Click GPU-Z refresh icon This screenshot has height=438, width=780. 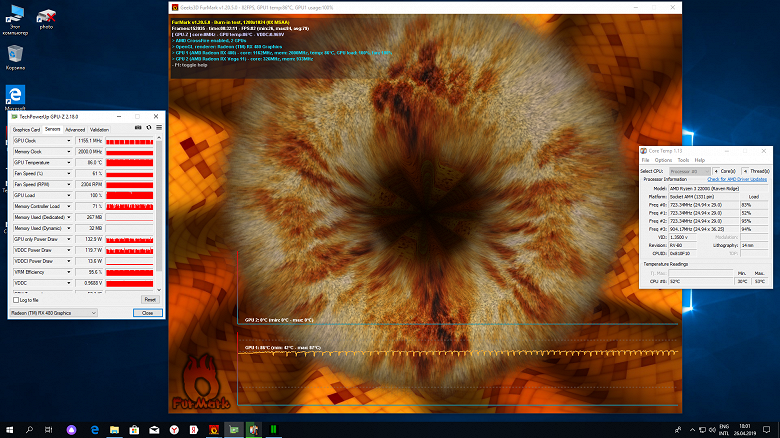[149, 128]
